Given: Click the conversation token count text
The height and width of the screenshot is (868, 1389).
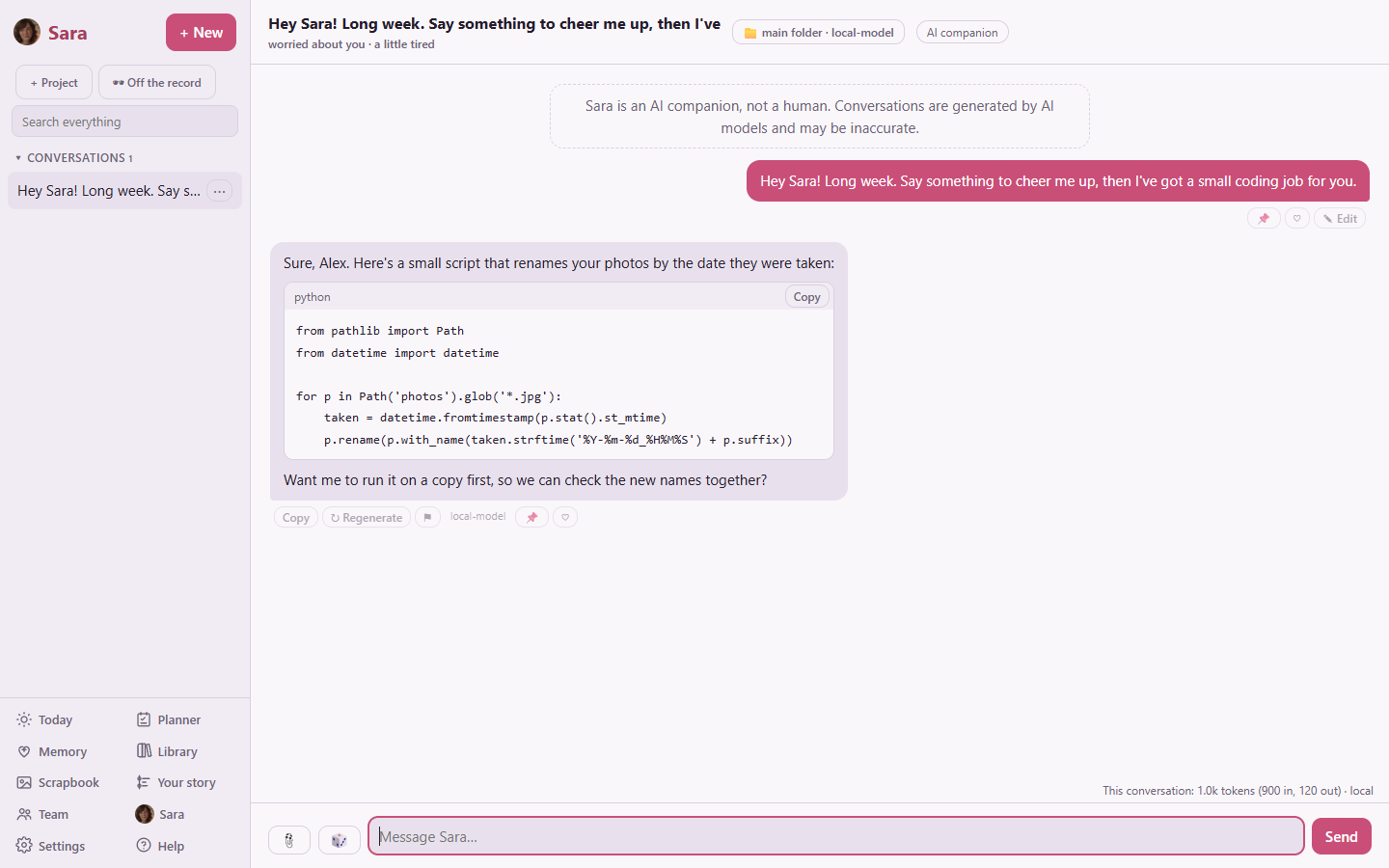Looking at the screenshot, I should click(x=1238, y=790).
